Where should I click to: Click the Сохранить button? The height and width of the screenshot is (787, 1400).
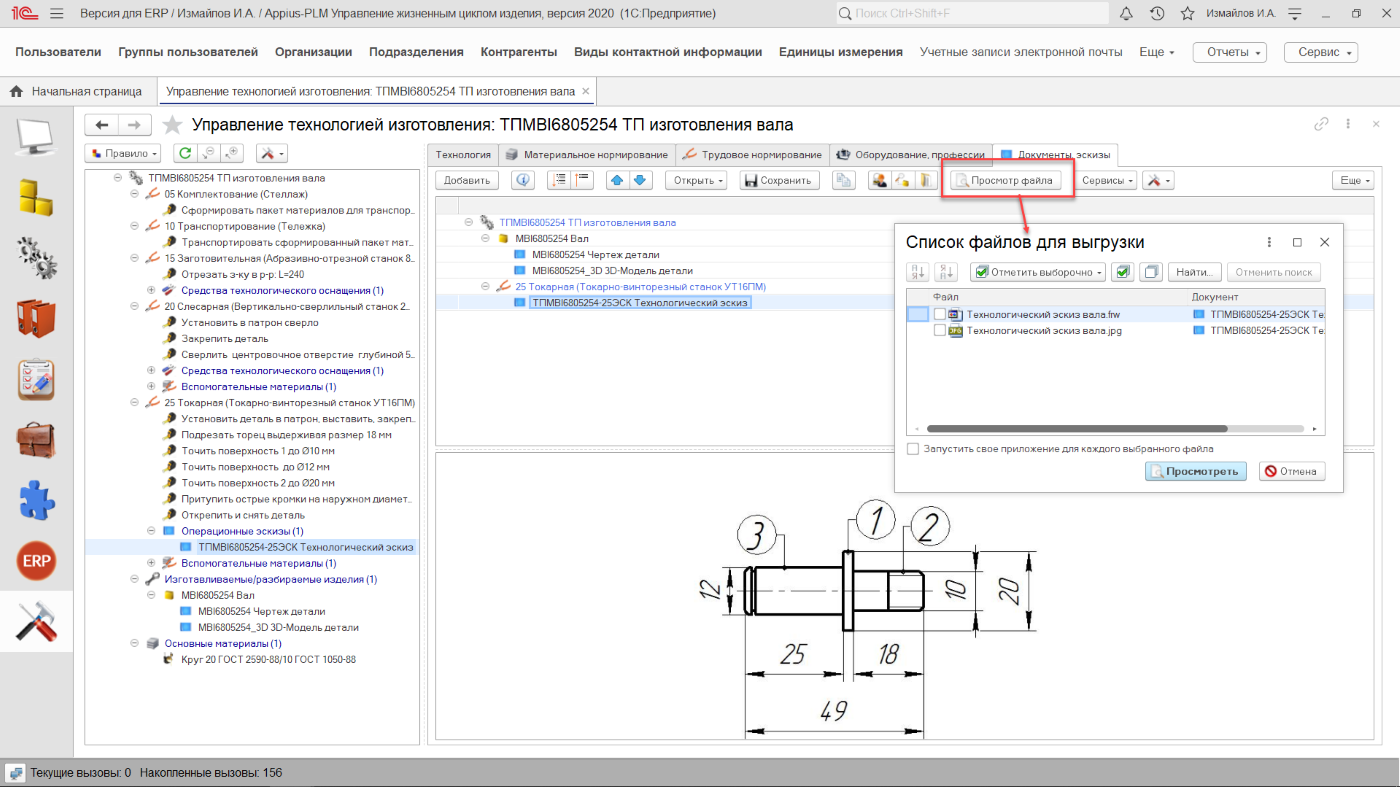coord(779,180)
